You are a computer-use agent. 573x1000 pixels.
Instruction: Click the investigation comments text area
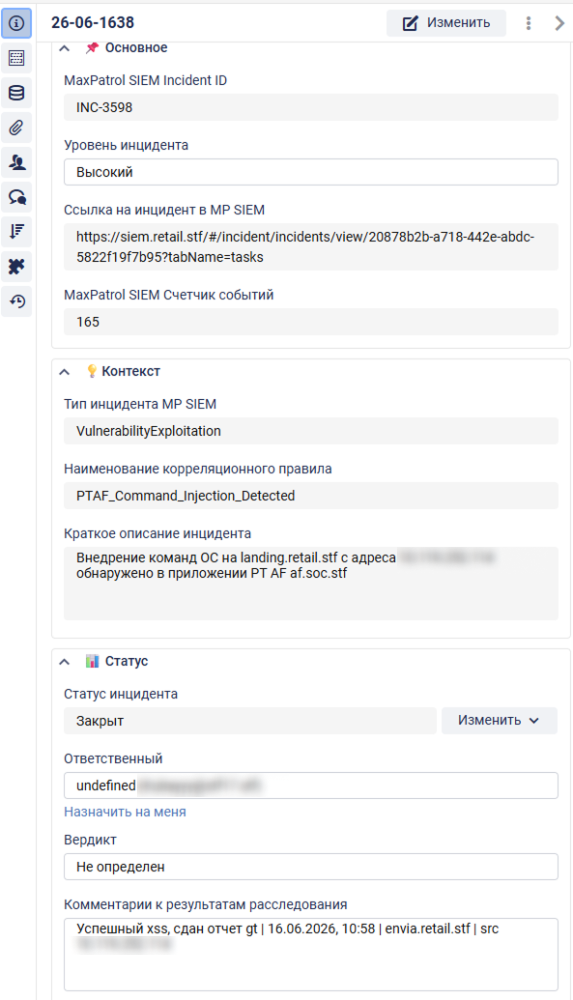coord(311,954)
